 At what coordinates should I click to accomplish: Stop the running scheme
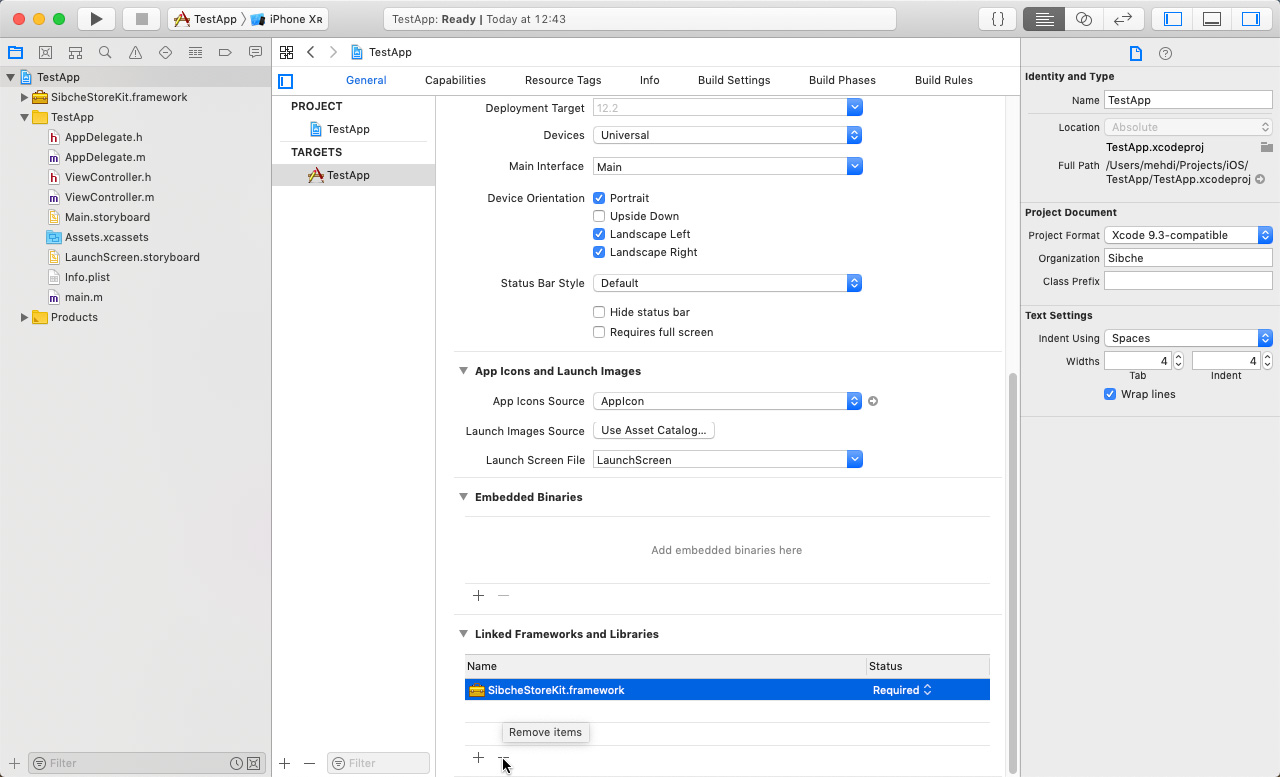pos(141,19)
